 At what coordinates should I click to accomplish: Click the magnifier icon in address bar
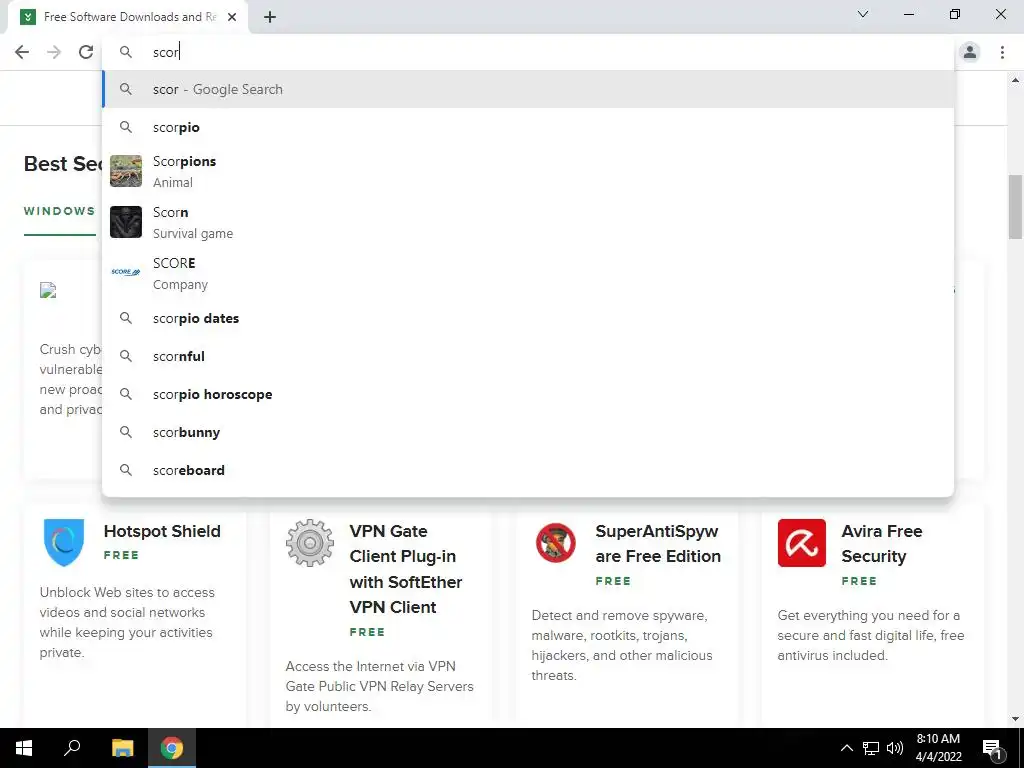coord(126,52)
